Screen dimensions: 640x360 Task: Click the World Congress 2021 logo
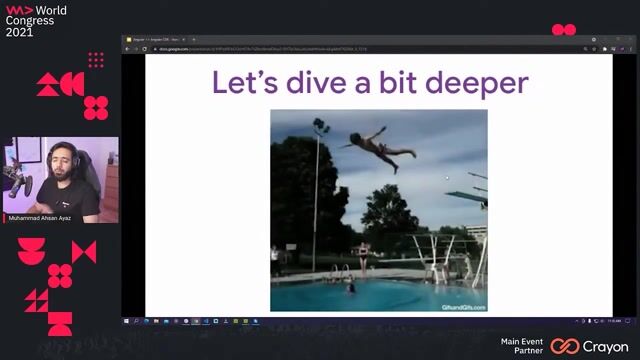pyautogui.click(x=36, y=21)
